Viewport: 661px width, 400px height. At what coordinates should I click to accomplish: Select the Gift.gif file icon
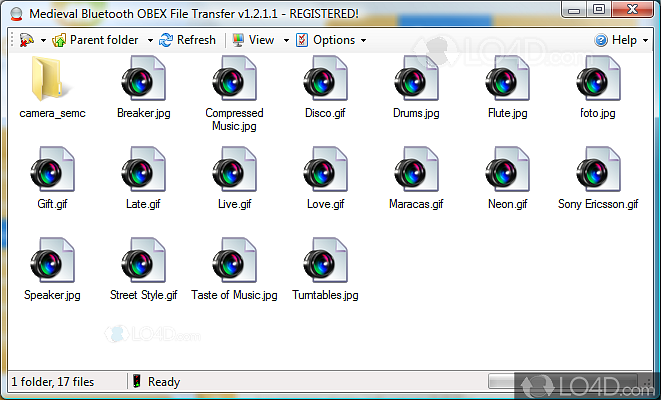(53, 169)
